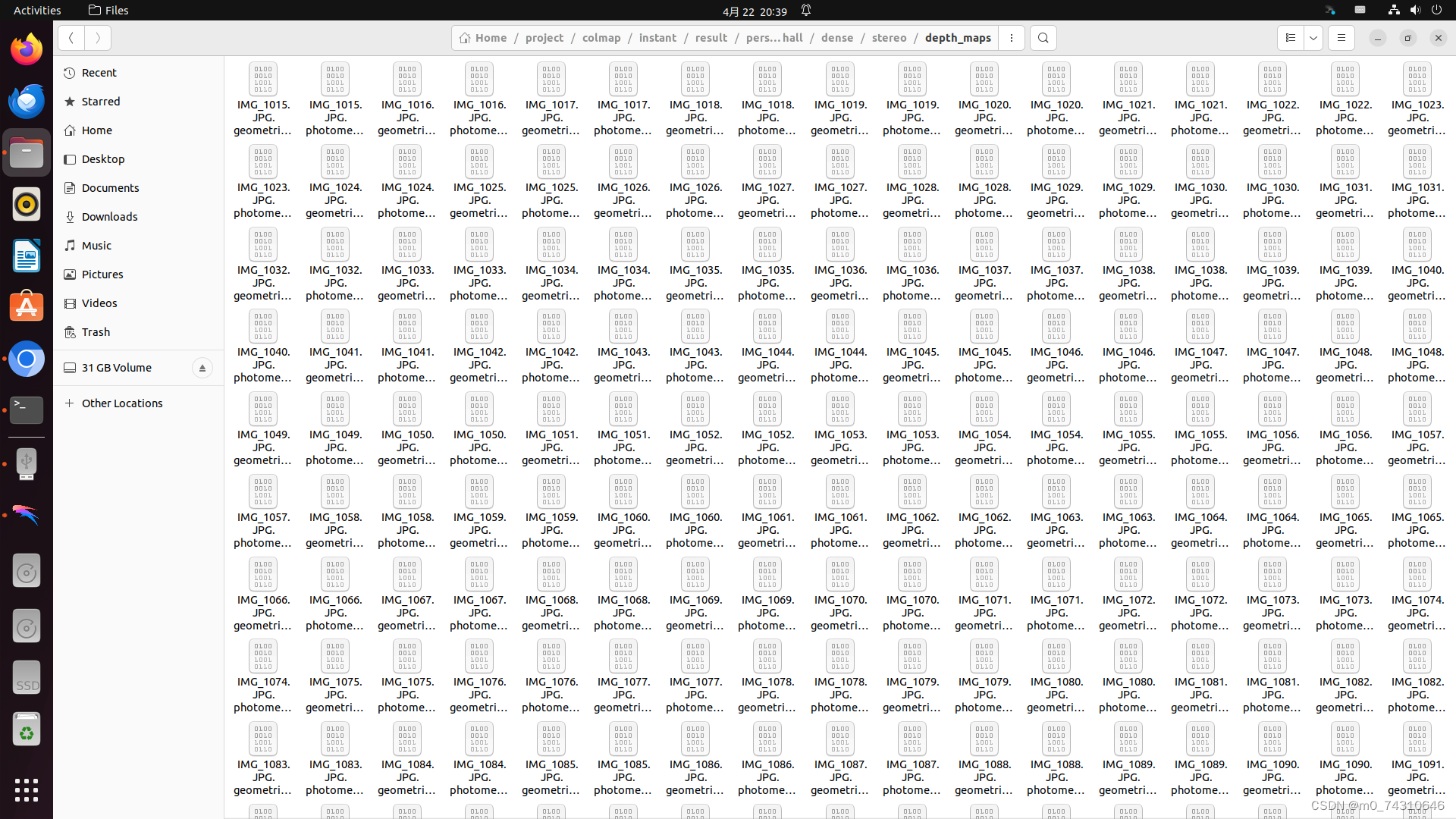The width and height of the screenshot is (1456, 819).
Task: Open notifications bell in top bar
Action: [806, 11]
